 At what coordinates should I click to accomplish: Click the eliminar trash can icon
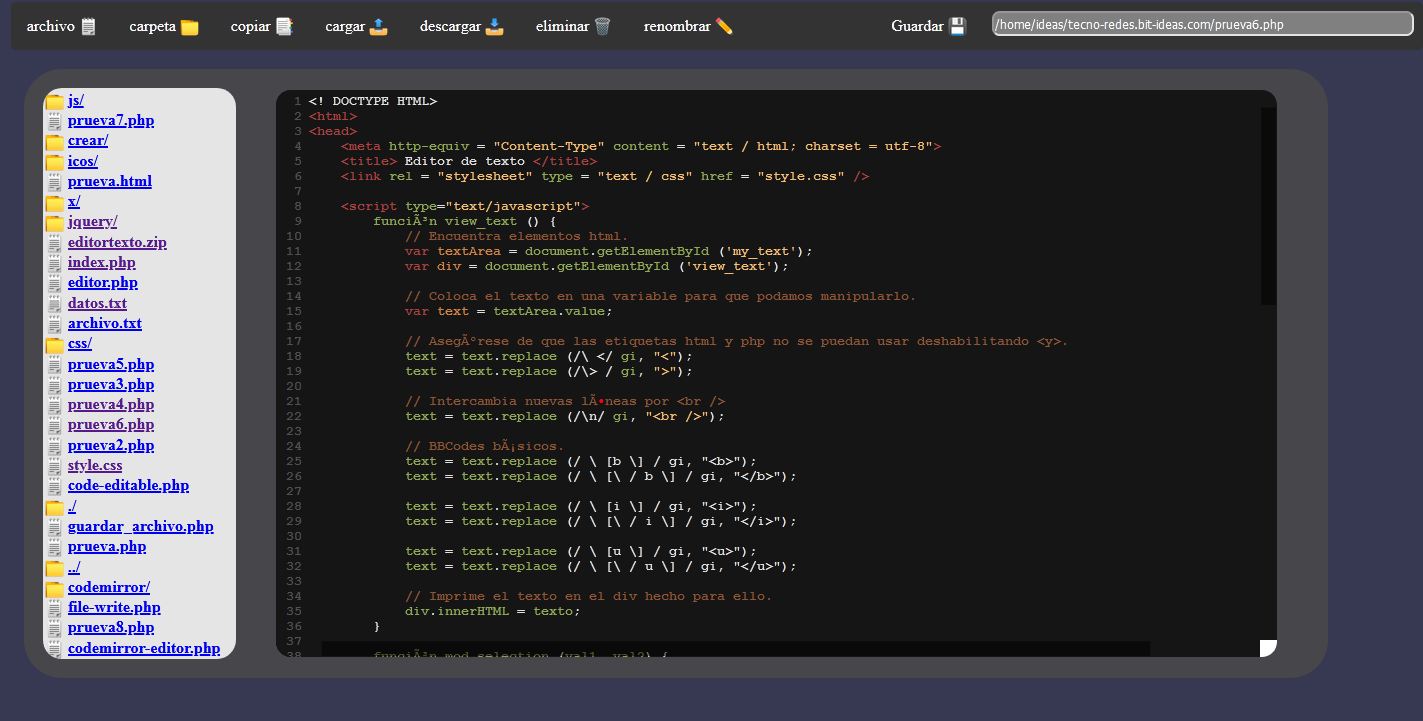(x=602, y=27)
